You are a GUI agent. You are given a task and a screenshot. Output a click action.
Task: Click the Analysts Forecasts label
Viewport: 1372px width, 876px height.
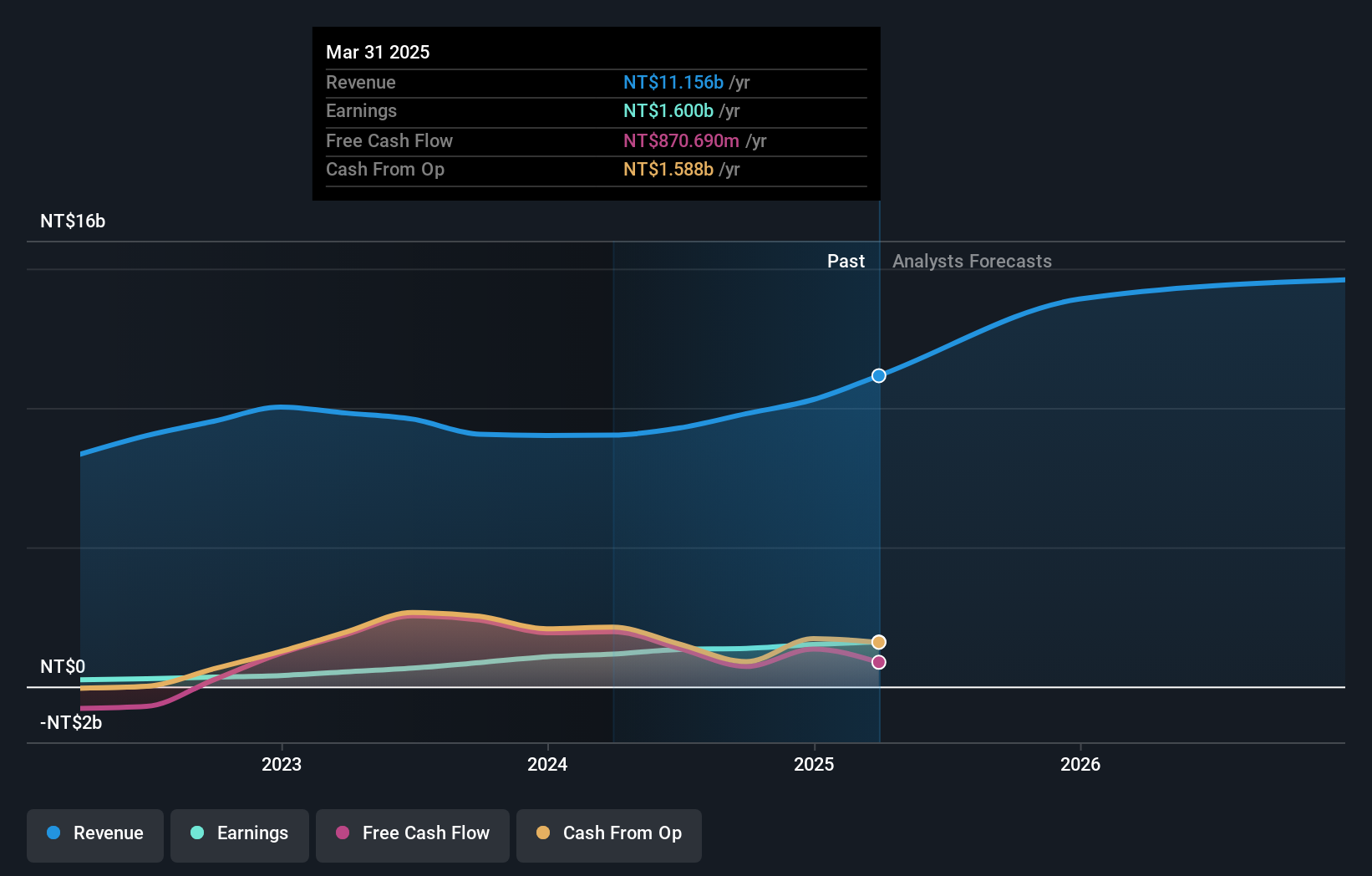tap(972, 261)
